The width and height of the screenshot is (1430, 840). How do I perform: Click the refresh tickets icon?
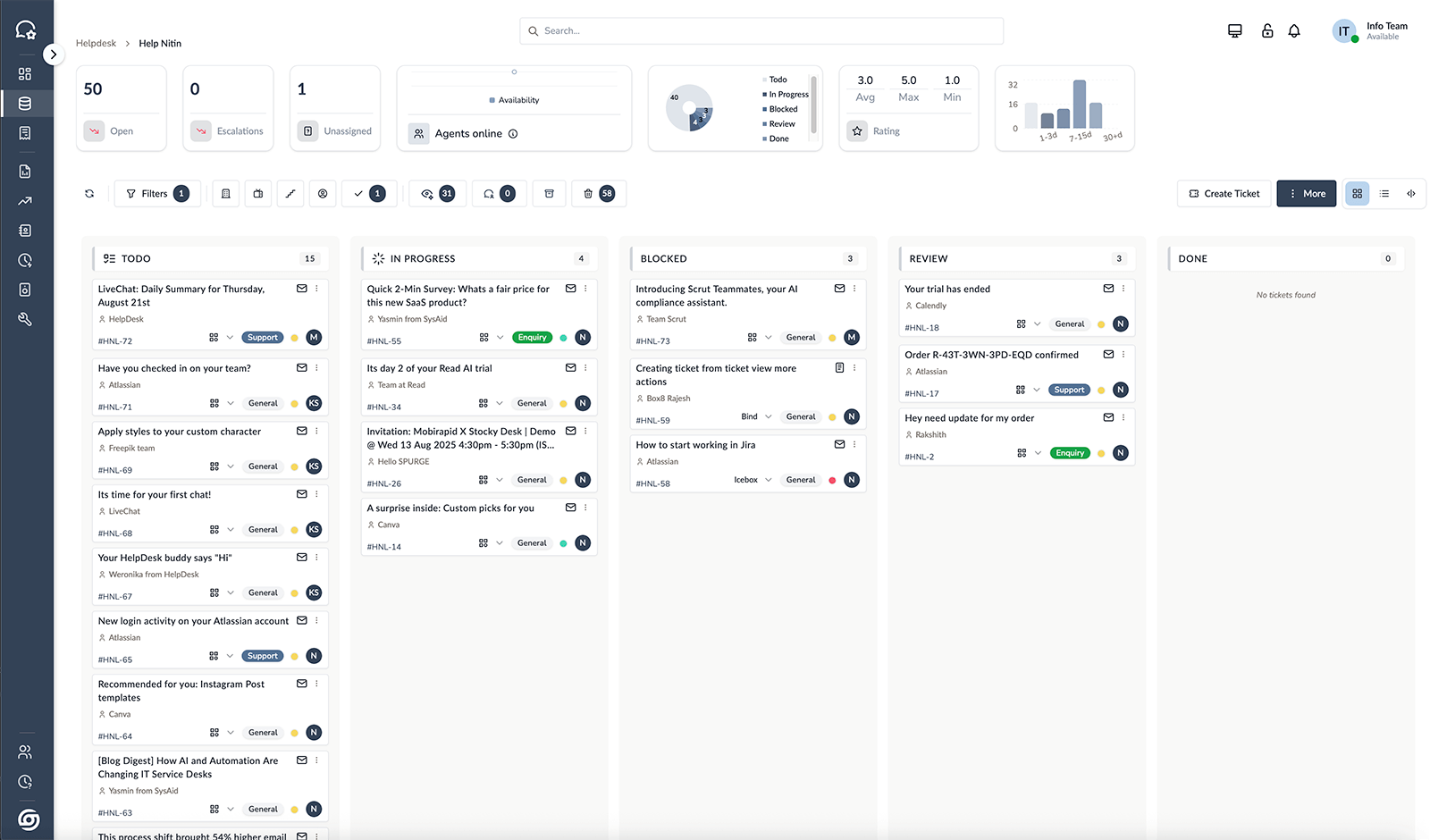pos(89,194)
